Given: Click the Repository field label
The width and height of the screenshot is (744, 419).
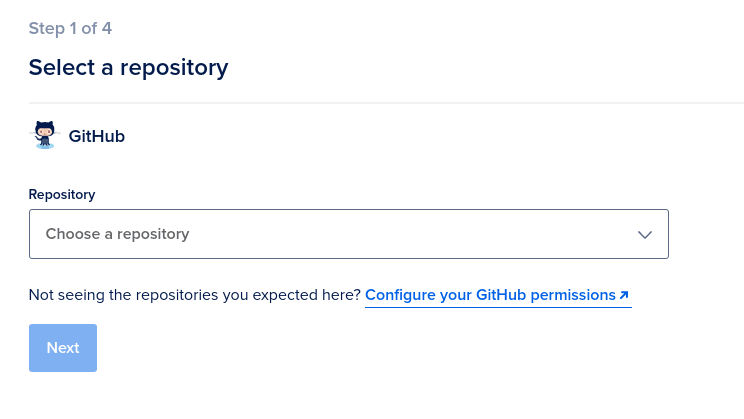Looking at the screenshot, I should point(62,195).
